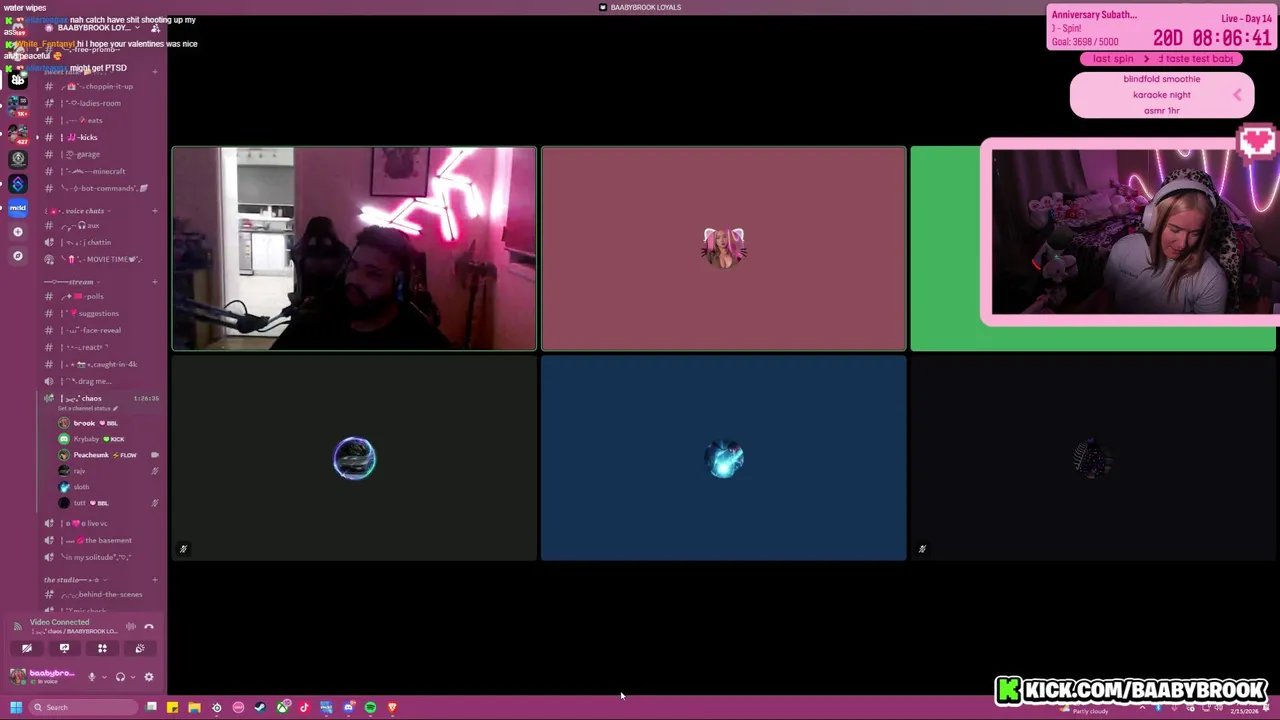Toggle noise suppression waveform icon
The image size is (1280, 720).
[130, 626]
